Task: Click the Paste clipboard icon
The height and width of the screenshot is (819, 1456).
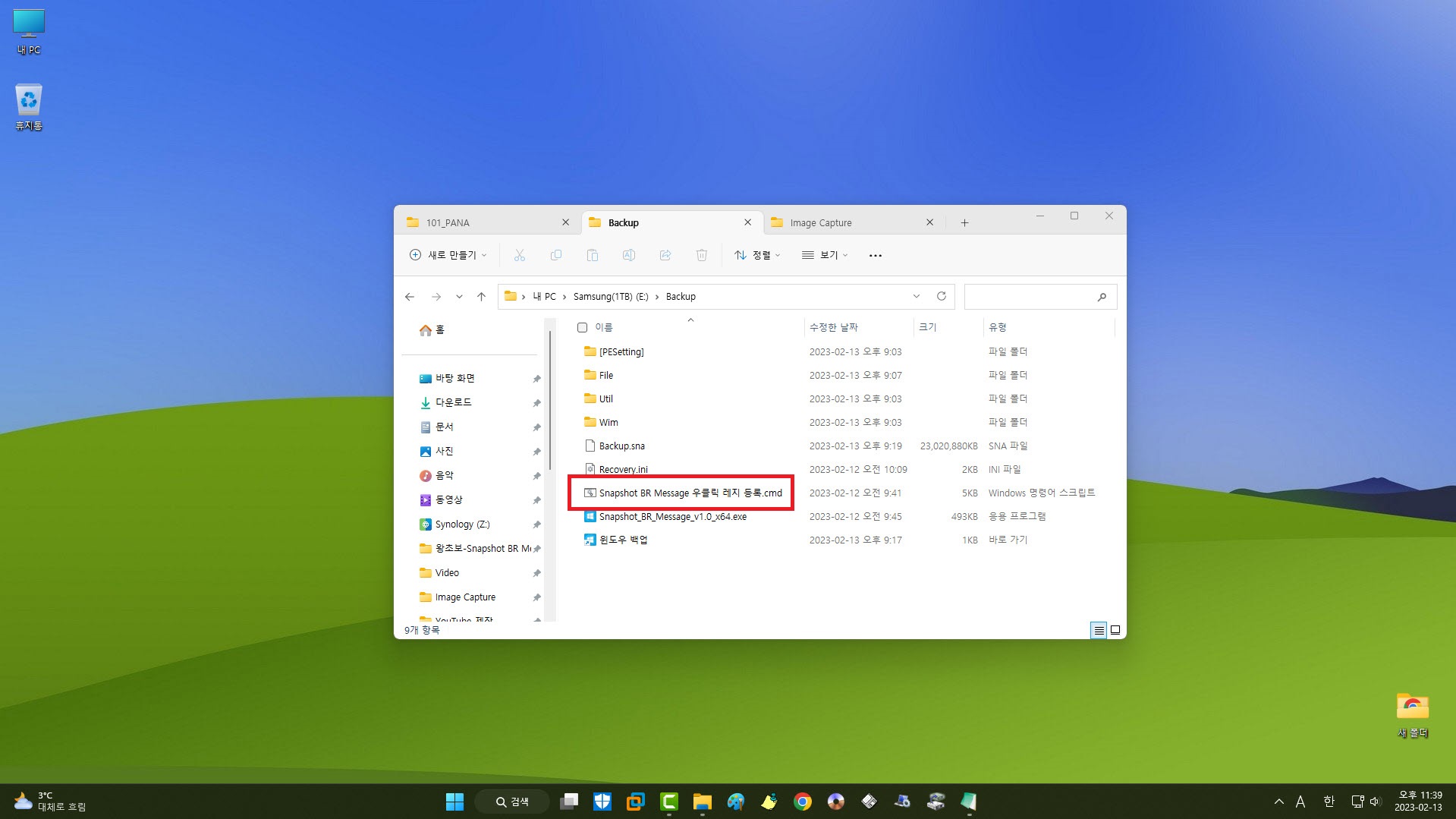Action: click(593, 255)
